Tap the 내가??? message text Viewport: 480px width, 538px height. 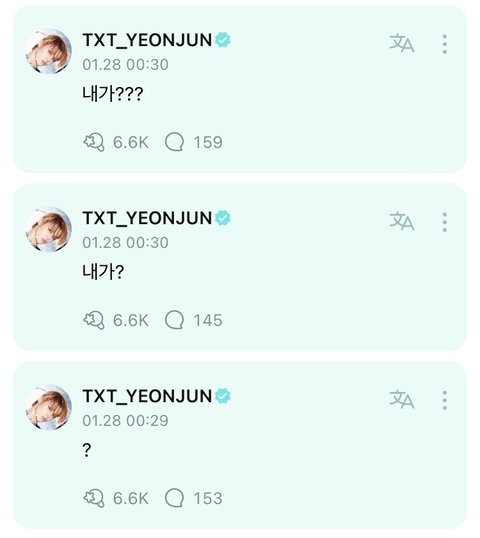(113, 94)
